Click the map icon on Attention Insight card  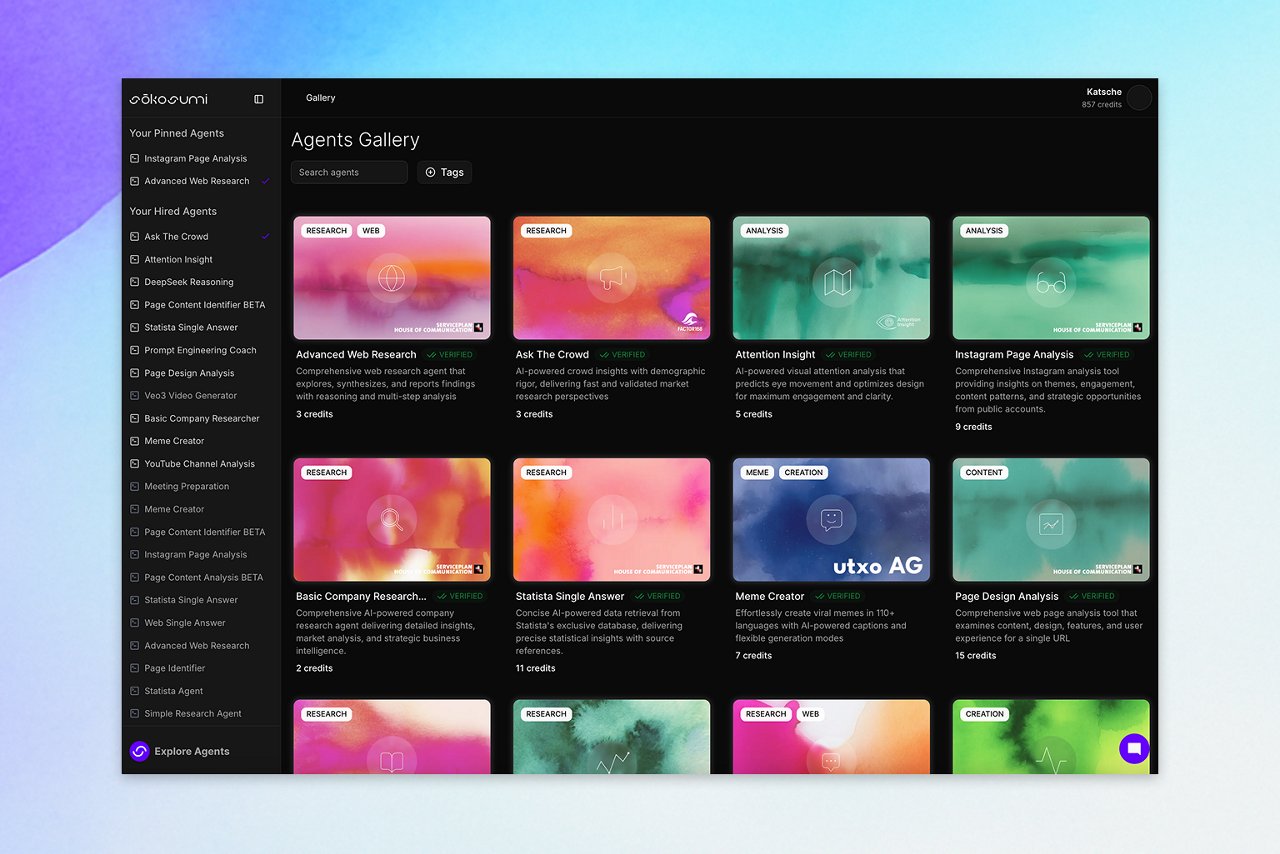[836, 282]
